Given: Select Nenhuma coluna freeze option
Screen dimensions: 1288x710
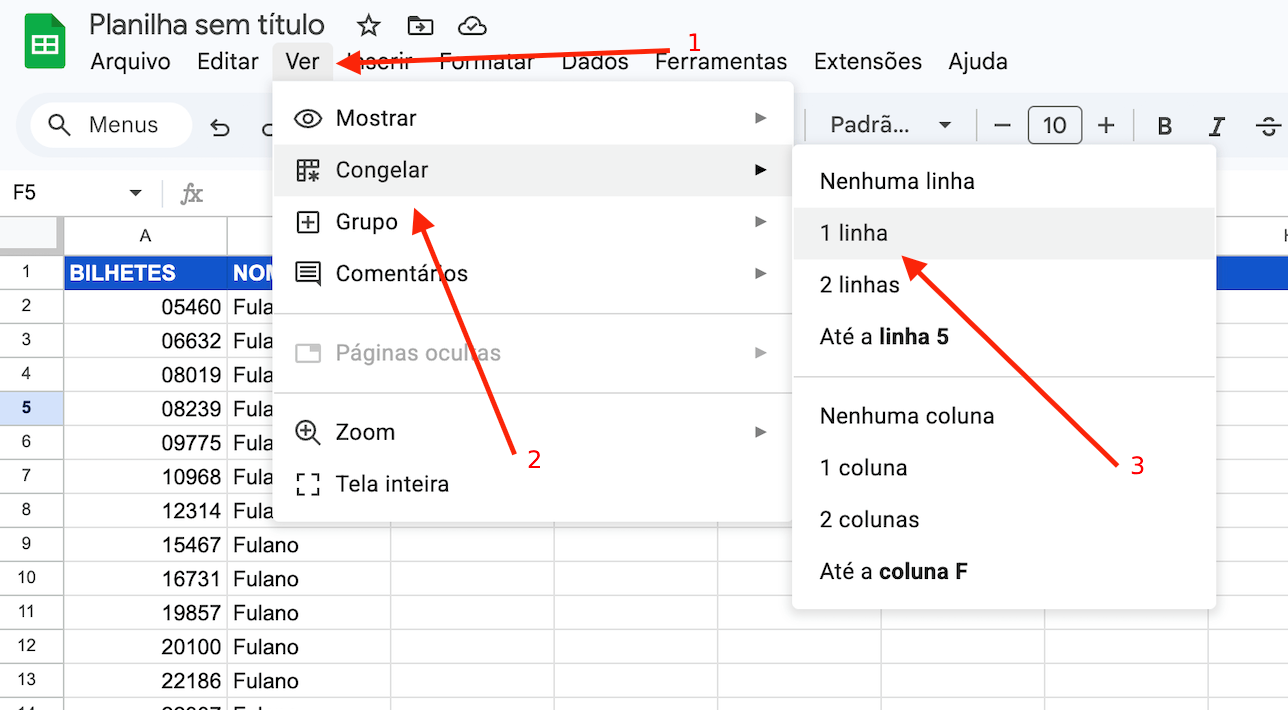Looking at the screenshot, I should (906, 416).
